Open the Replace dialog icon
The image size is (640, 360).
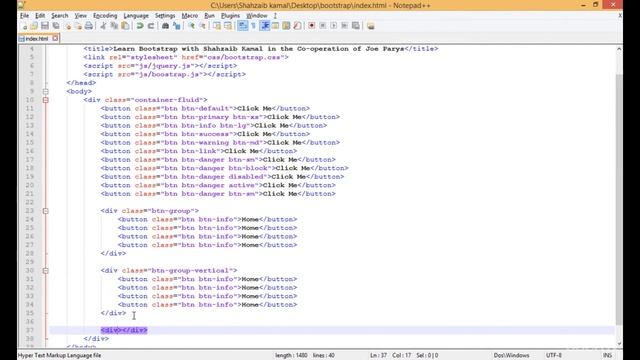[x=176, y=26]
